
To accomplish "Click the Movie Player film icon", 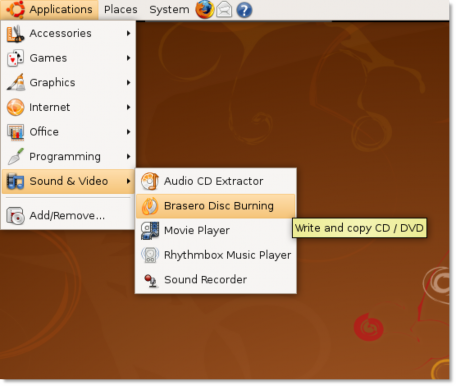I will pyautogui.click(x=150, y=231).
